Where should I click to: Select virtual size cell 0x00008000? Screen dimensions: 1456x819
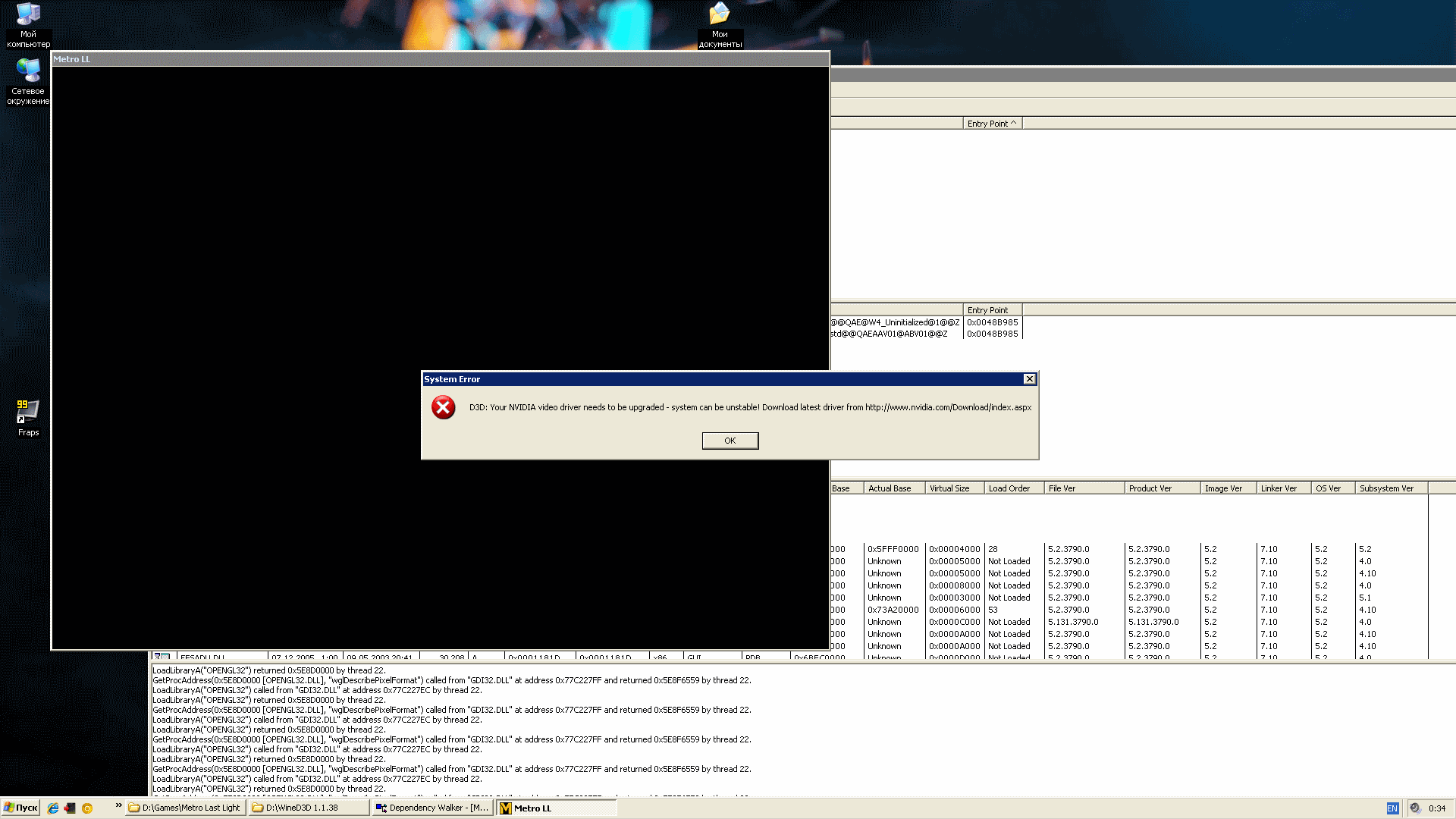(x=955, y=585)
